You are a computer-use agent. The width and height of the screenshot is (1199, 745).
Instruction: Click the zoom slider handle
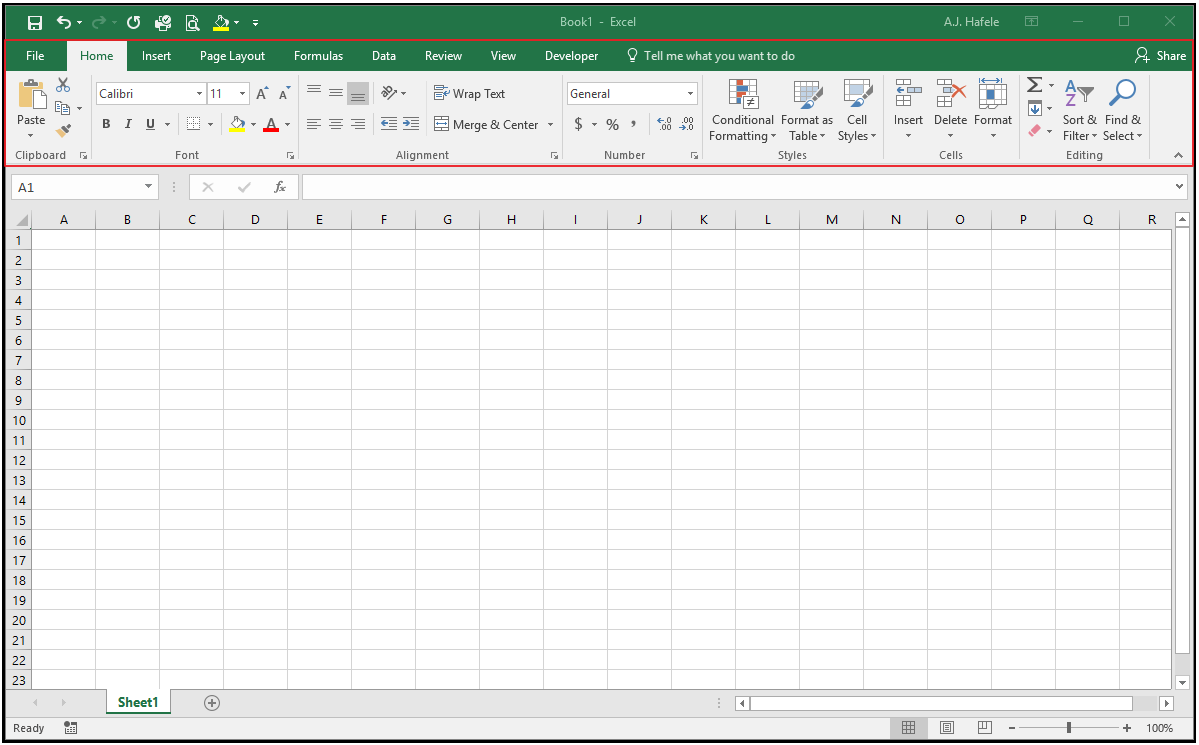[x=1068, y=728]
